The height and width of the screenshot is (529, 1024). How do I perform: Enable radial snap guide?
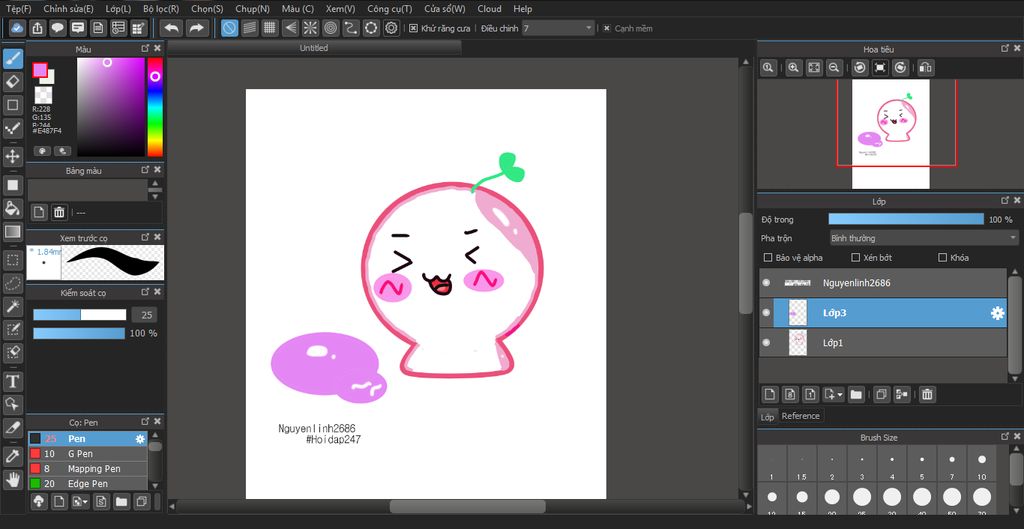[x=310, y=28]
